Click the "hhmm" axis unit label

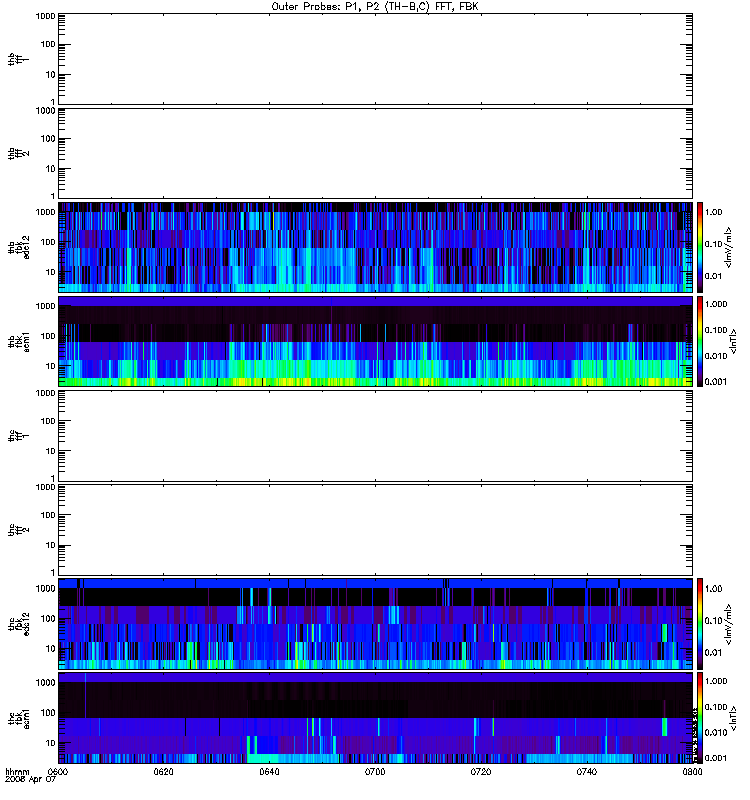[17, 771]
